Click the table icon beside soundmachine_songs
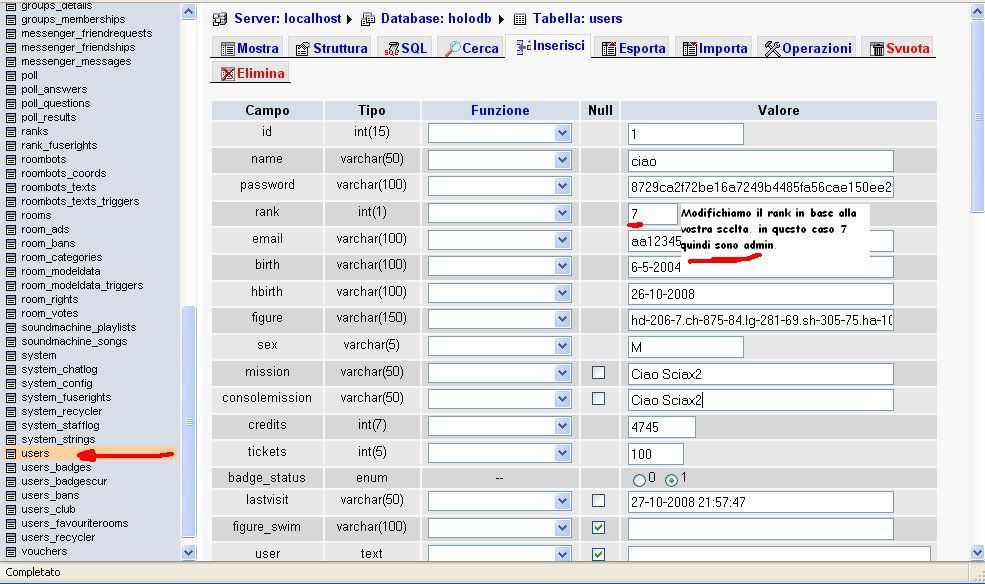985x584 pixels. click(11, 342)
